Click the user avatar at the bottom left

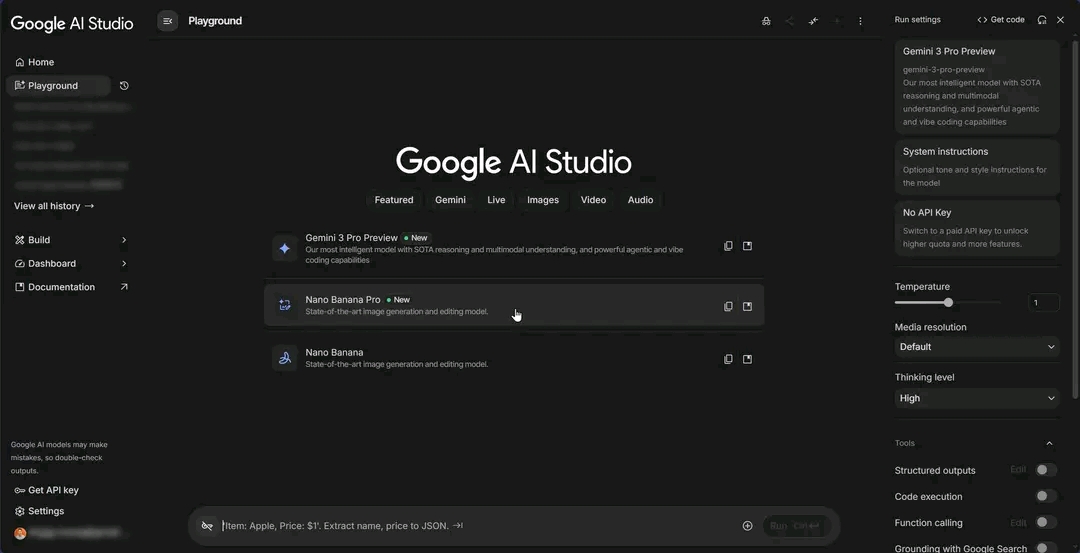tap(20, 533)
